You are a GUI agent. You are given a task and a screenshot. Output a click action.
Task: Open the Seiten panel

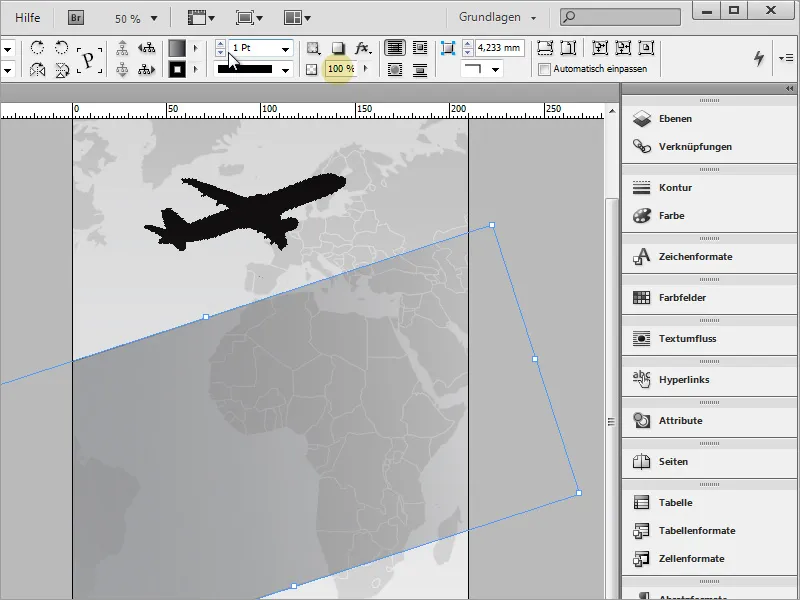pyautogui.click(x=673, y=462)
